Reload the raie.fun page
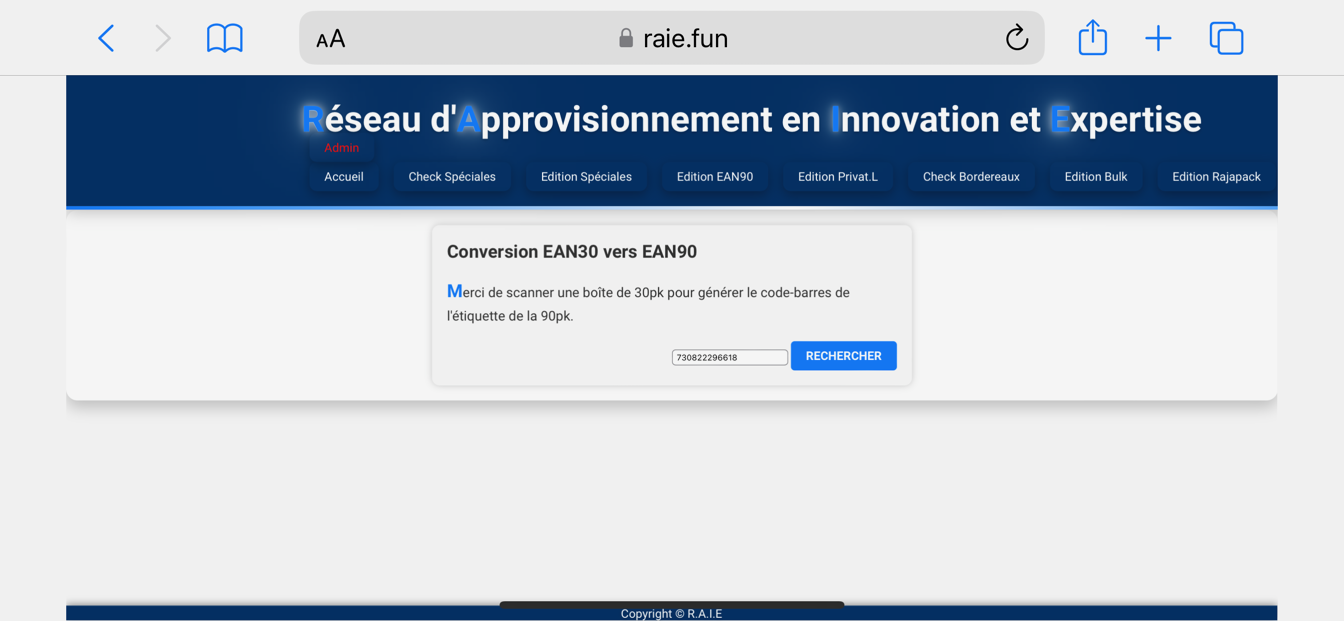Screen dimensions: 1344x621 pyautogui.click(x=1016, y=38)
